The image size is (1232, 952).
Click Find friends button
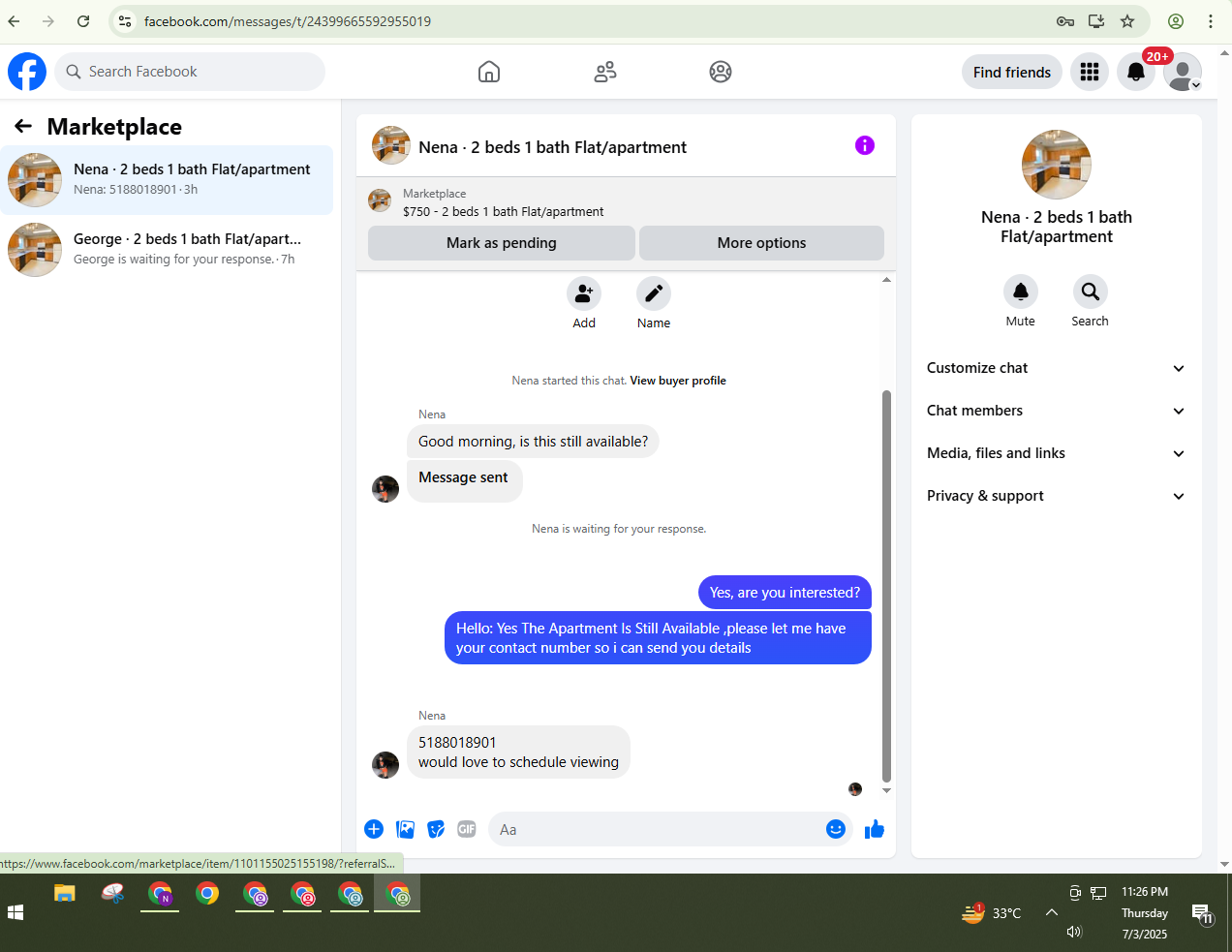pyautogui.click(x=1012, y=72)
